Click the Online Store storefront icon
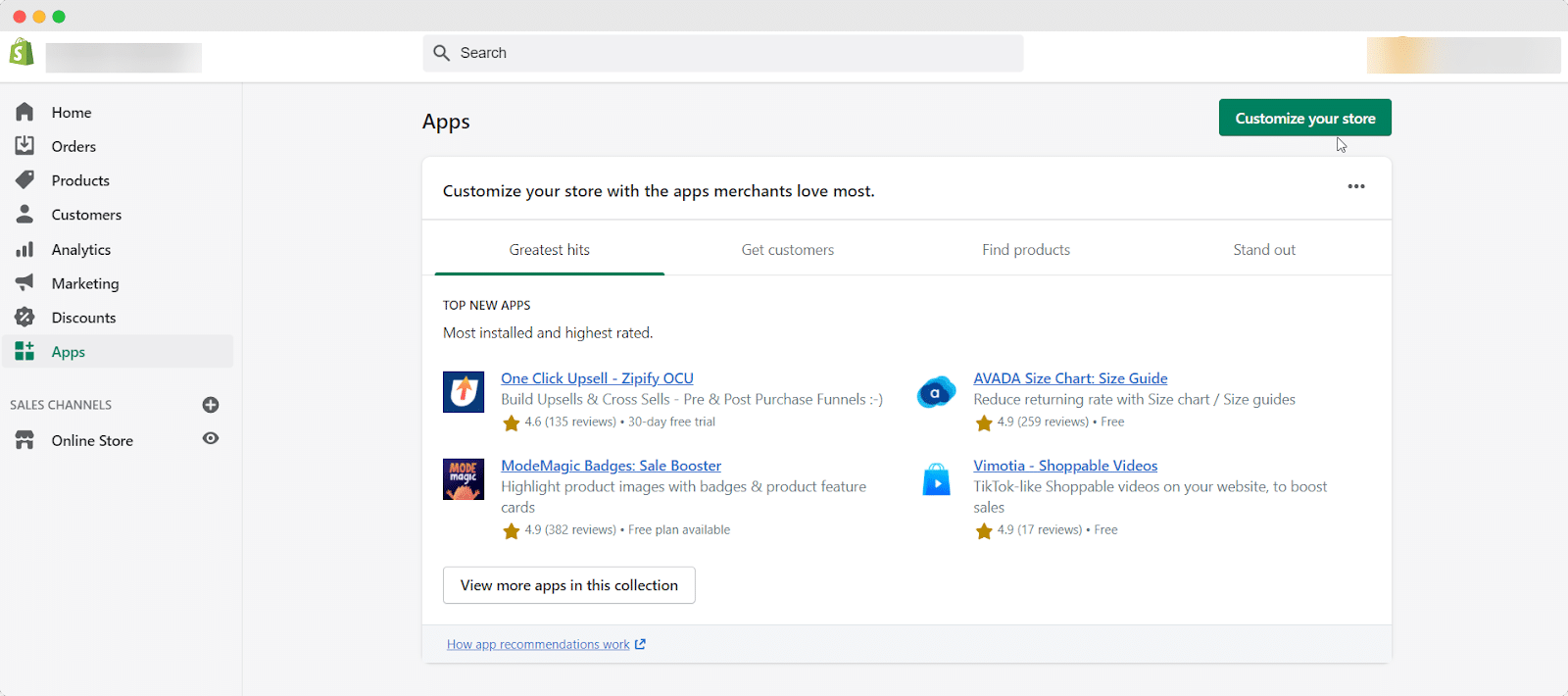The image size is (1568, 696). coord(24,440)
